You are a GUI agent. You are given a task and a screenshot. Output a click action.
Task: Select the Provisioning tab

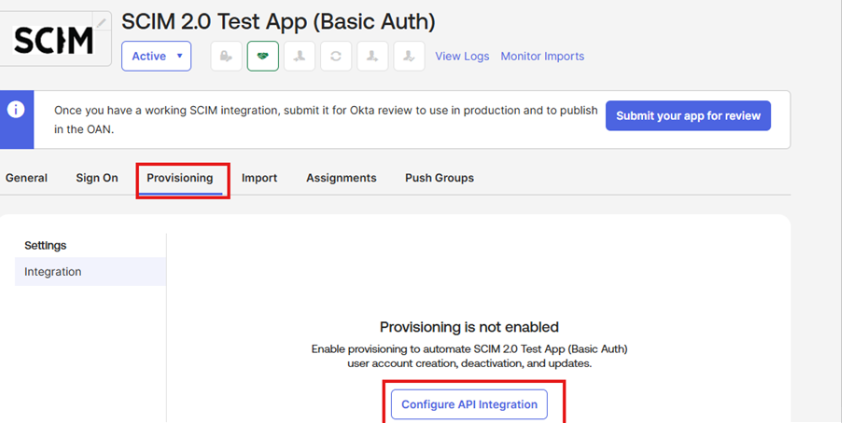click(x=180, y=178)
